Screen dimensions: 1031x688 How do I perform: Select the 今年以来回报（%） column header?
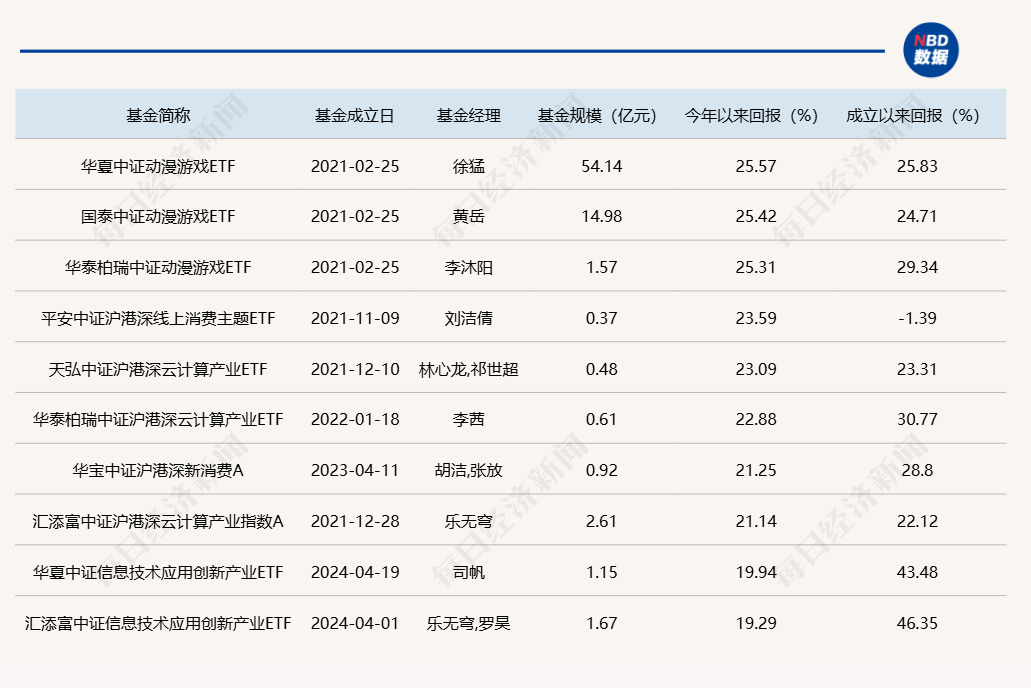(752, 116)
